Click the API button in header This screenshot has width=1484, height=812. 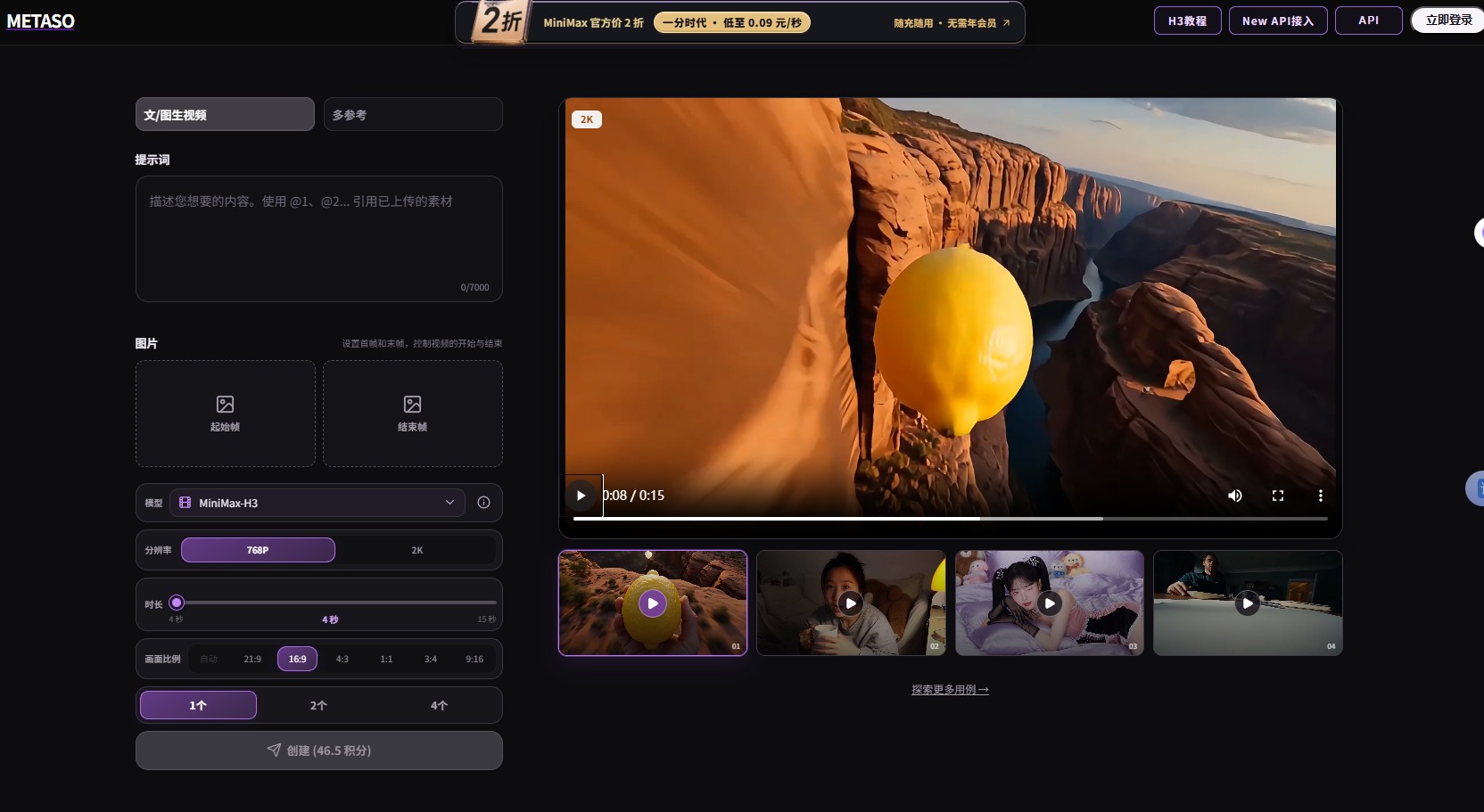coord(1369,21)
